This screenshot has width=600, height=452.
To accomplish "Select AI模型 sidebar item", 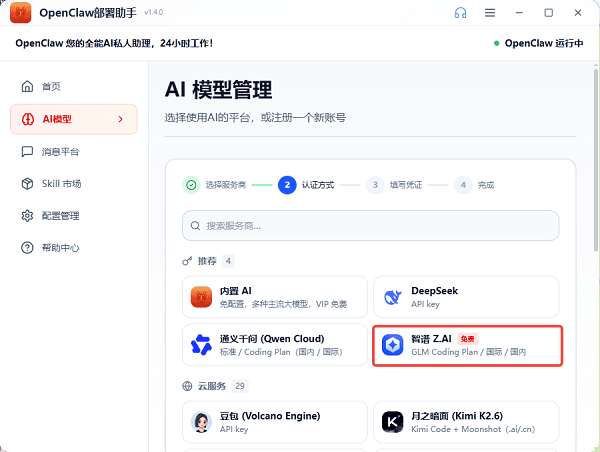I will pos(74,119).
